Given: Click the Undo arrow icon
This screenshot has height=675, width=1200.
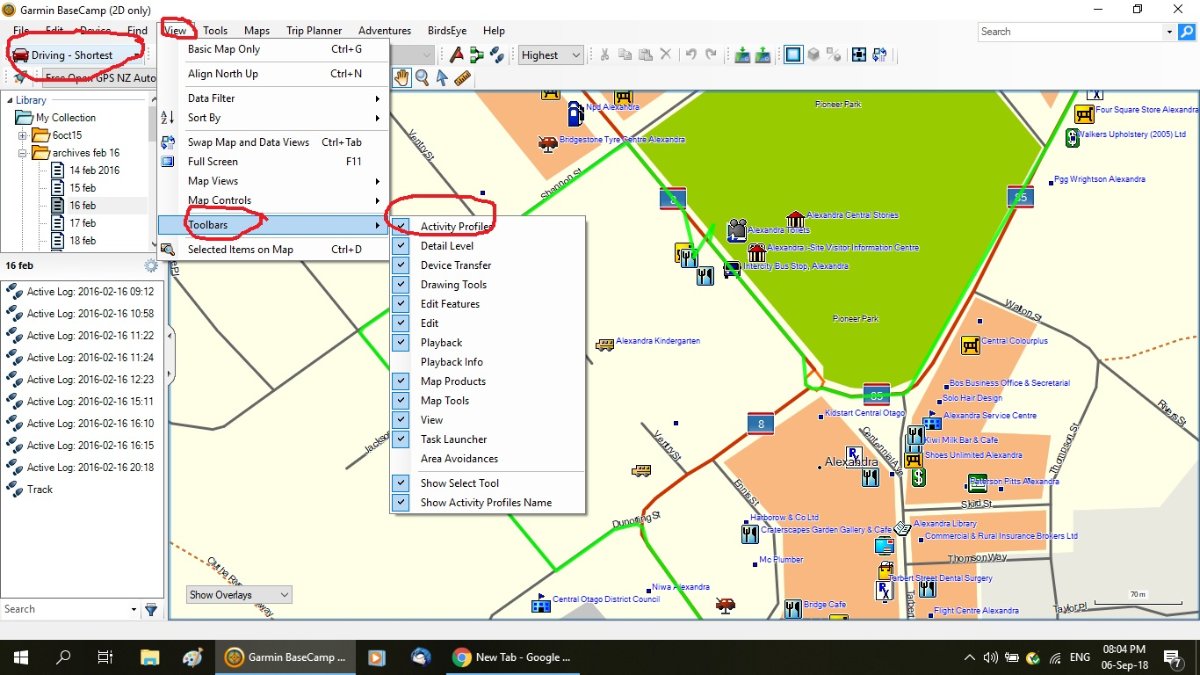Looking at the screenshot, I should [x=690, y=55].
